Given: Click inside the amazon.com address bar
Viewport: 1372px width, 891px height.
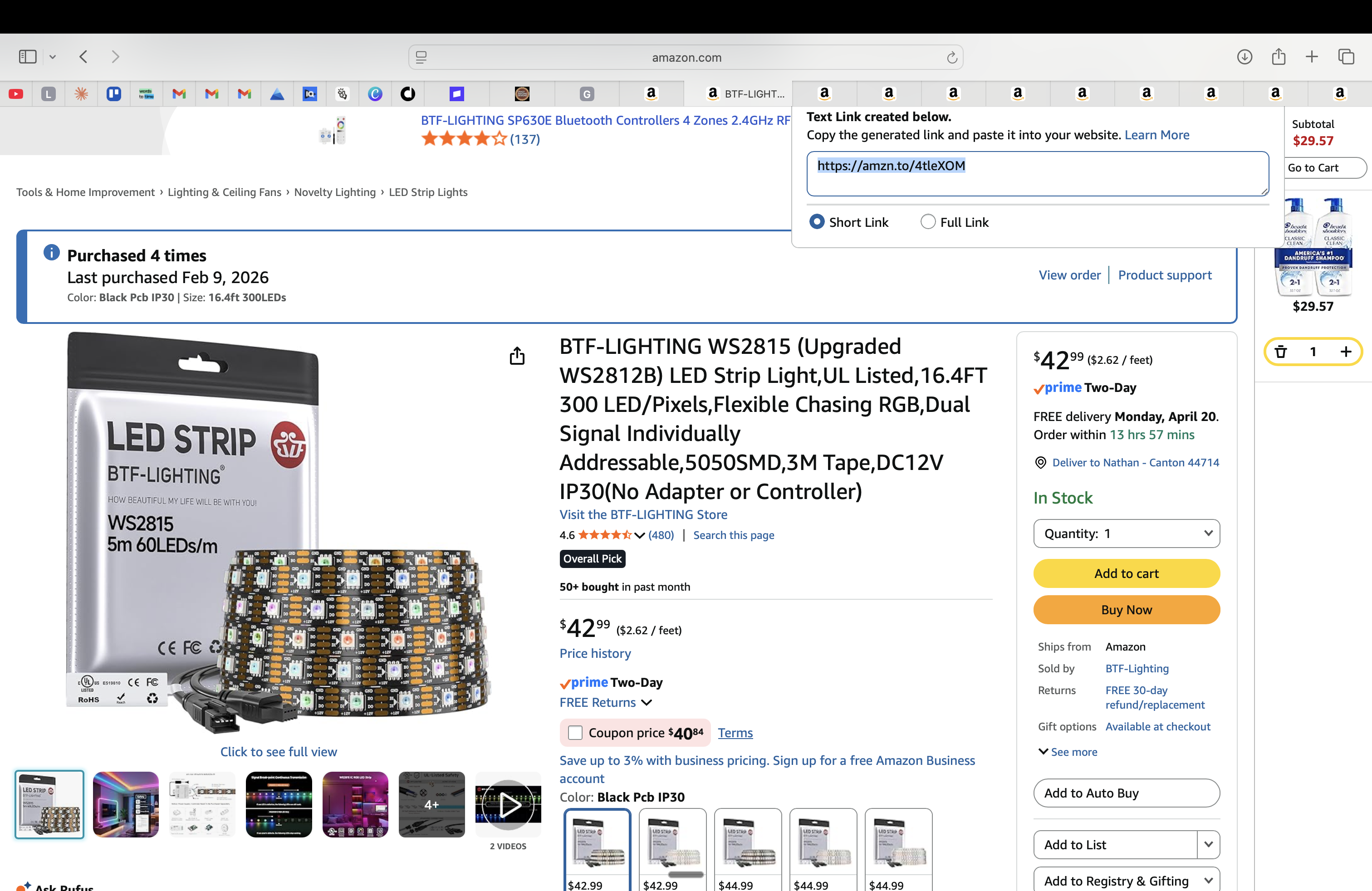Looking at the screenshot, I should [x=686, y=57].
